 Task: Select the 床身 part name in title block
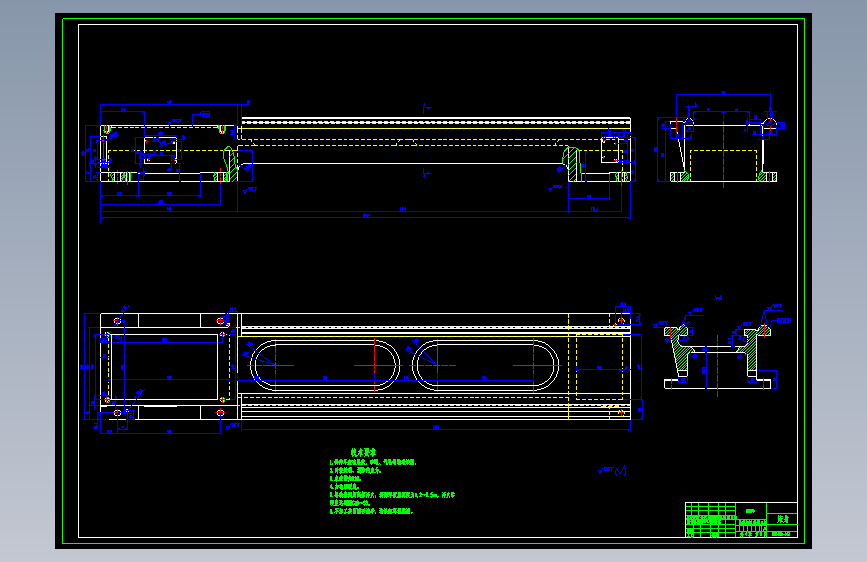click(x=783, y=519)
